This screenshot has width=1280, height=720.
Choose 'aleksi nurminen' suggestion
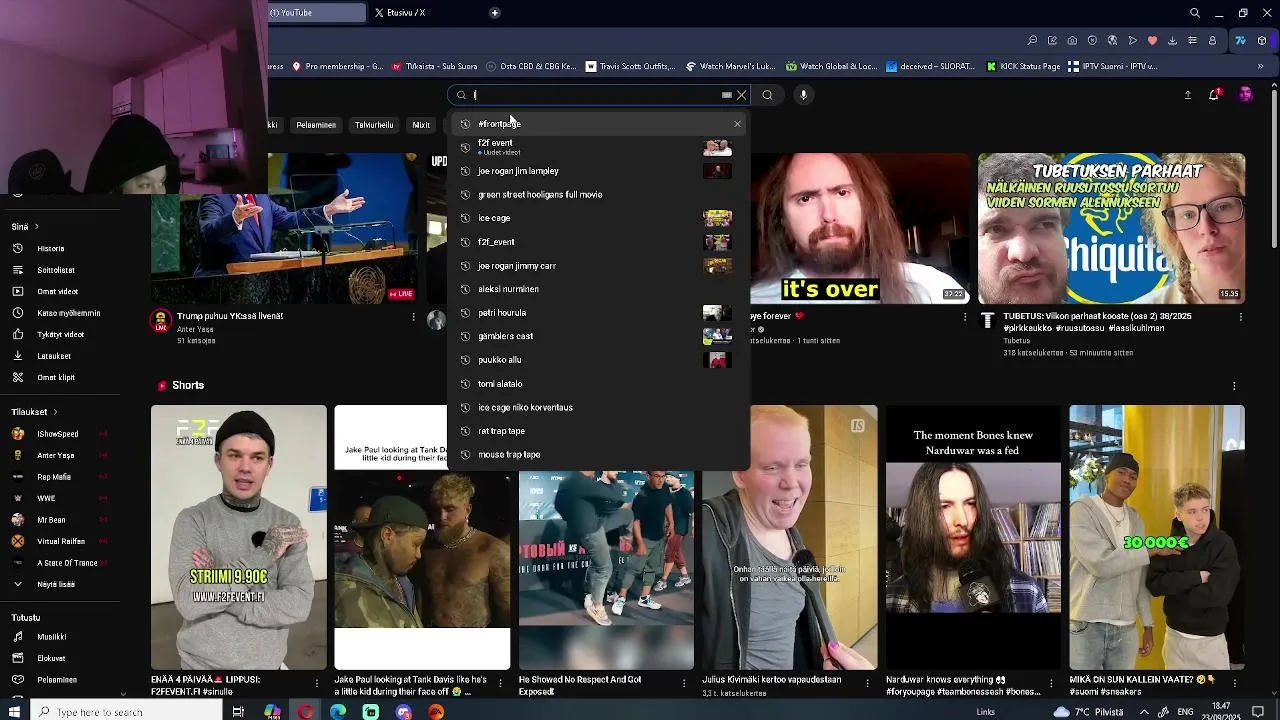(x=598, y=289)
